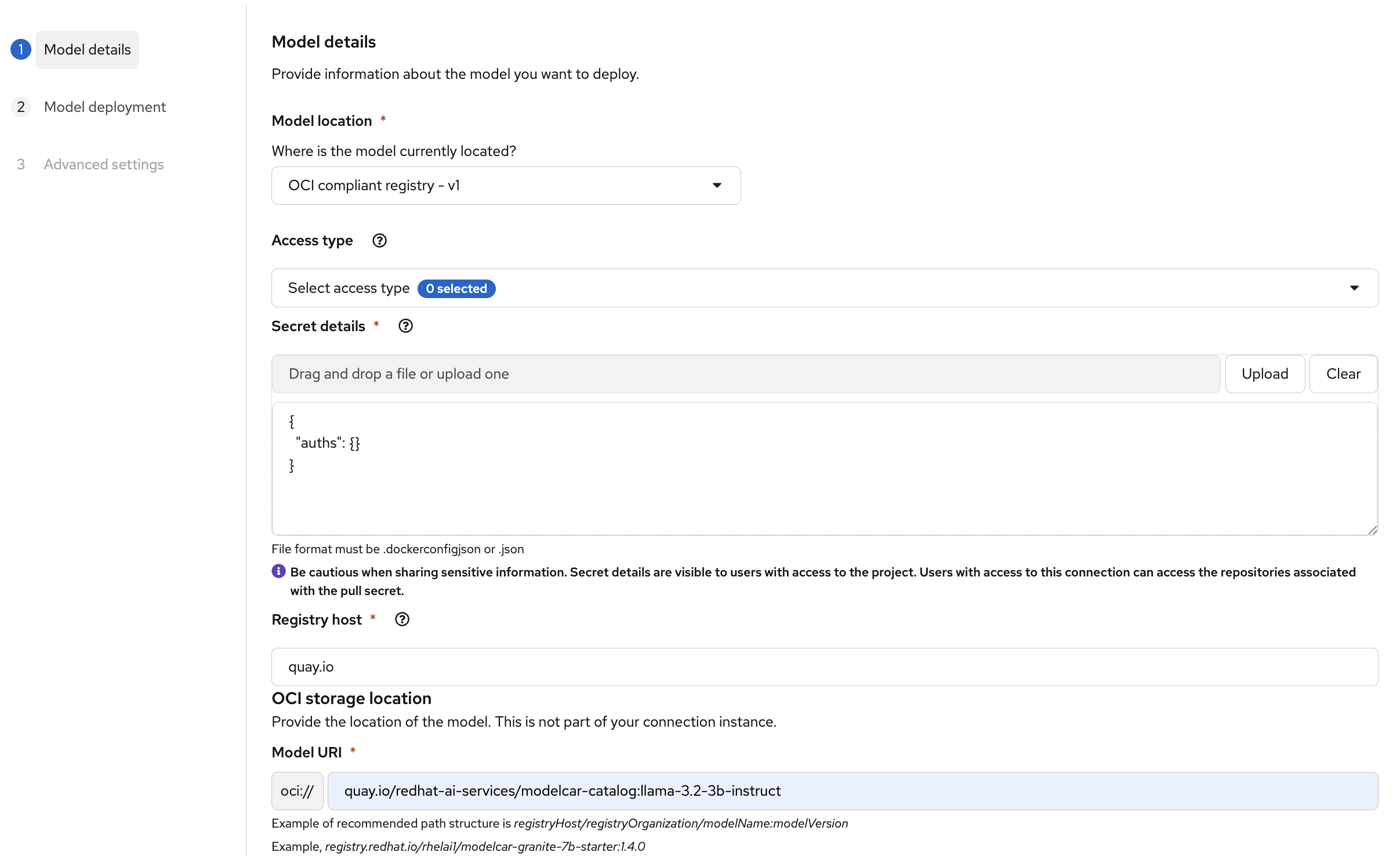Screen dimensions: 1400x856
Task: Clear the uploaded secret file
Action: 1344,373
